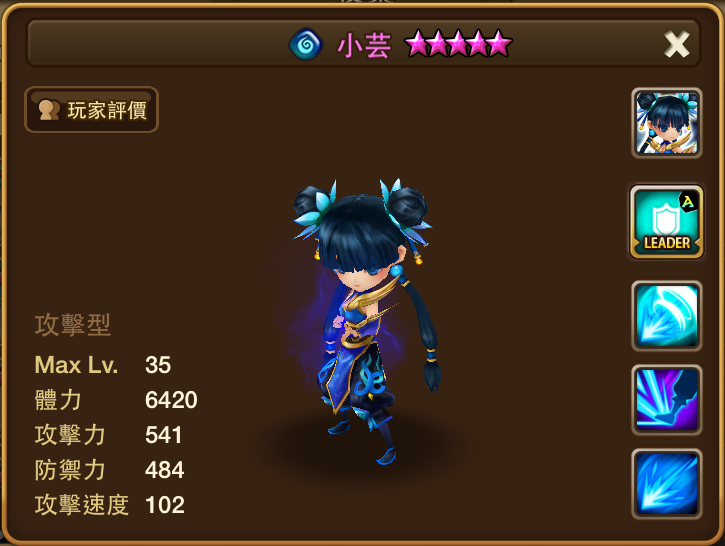Click the five pink awakened stars

458,43
